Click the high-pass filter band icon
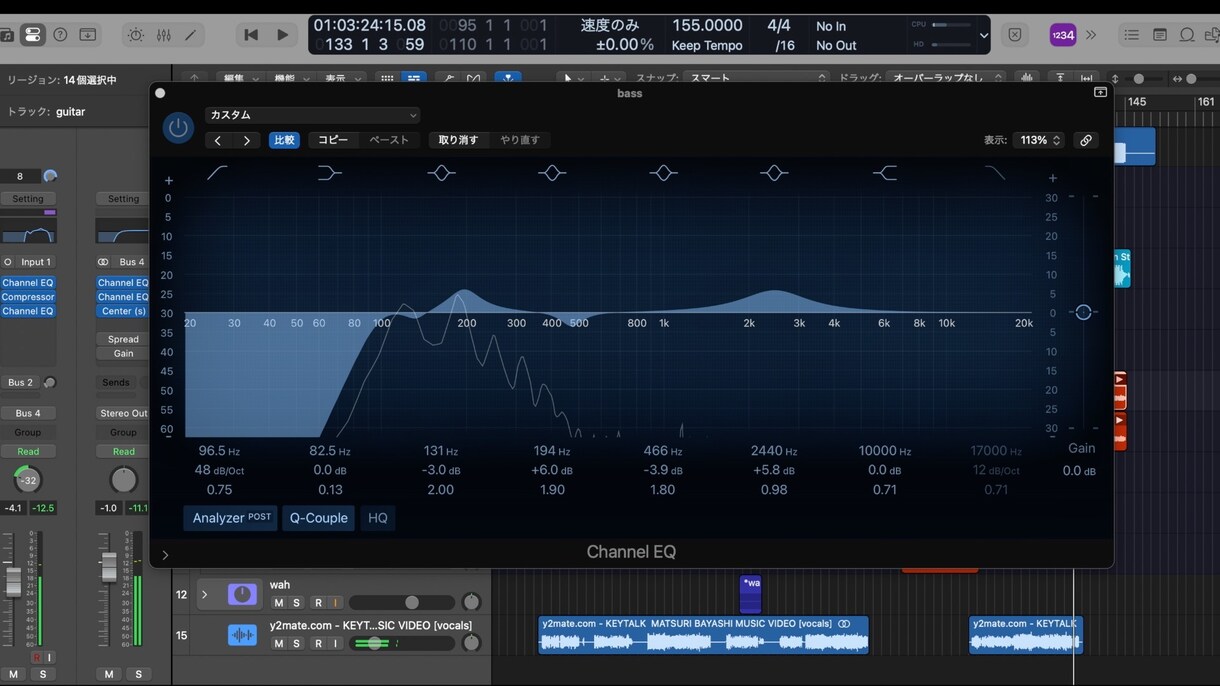This screenshot has height=686, width=1220. (x=218, y=173)
